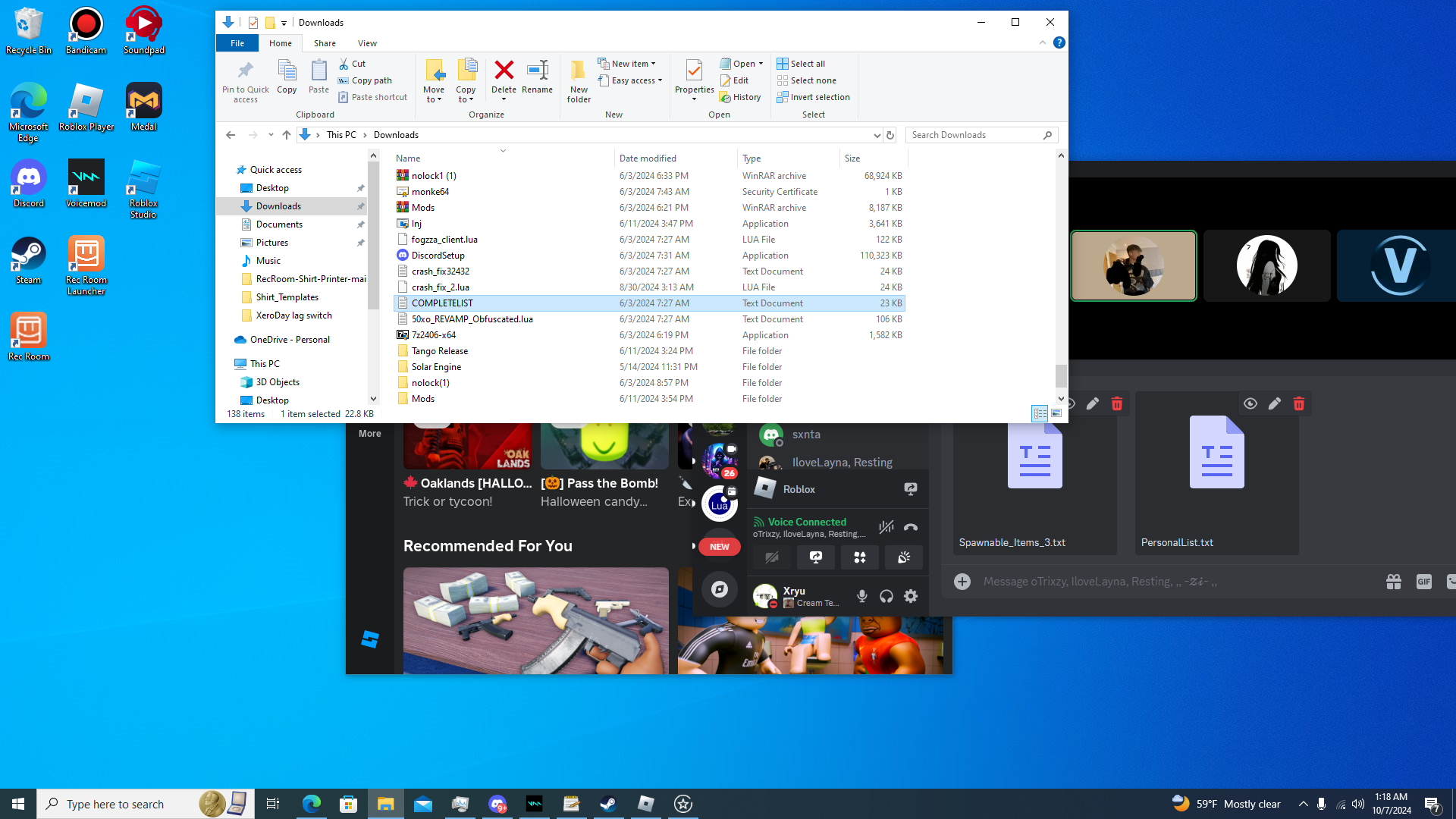Image resolution: width=1456 pixels, height=819 pixels.
Task: Click Pin to Quick access icon
Action: (x=245, y=71)
